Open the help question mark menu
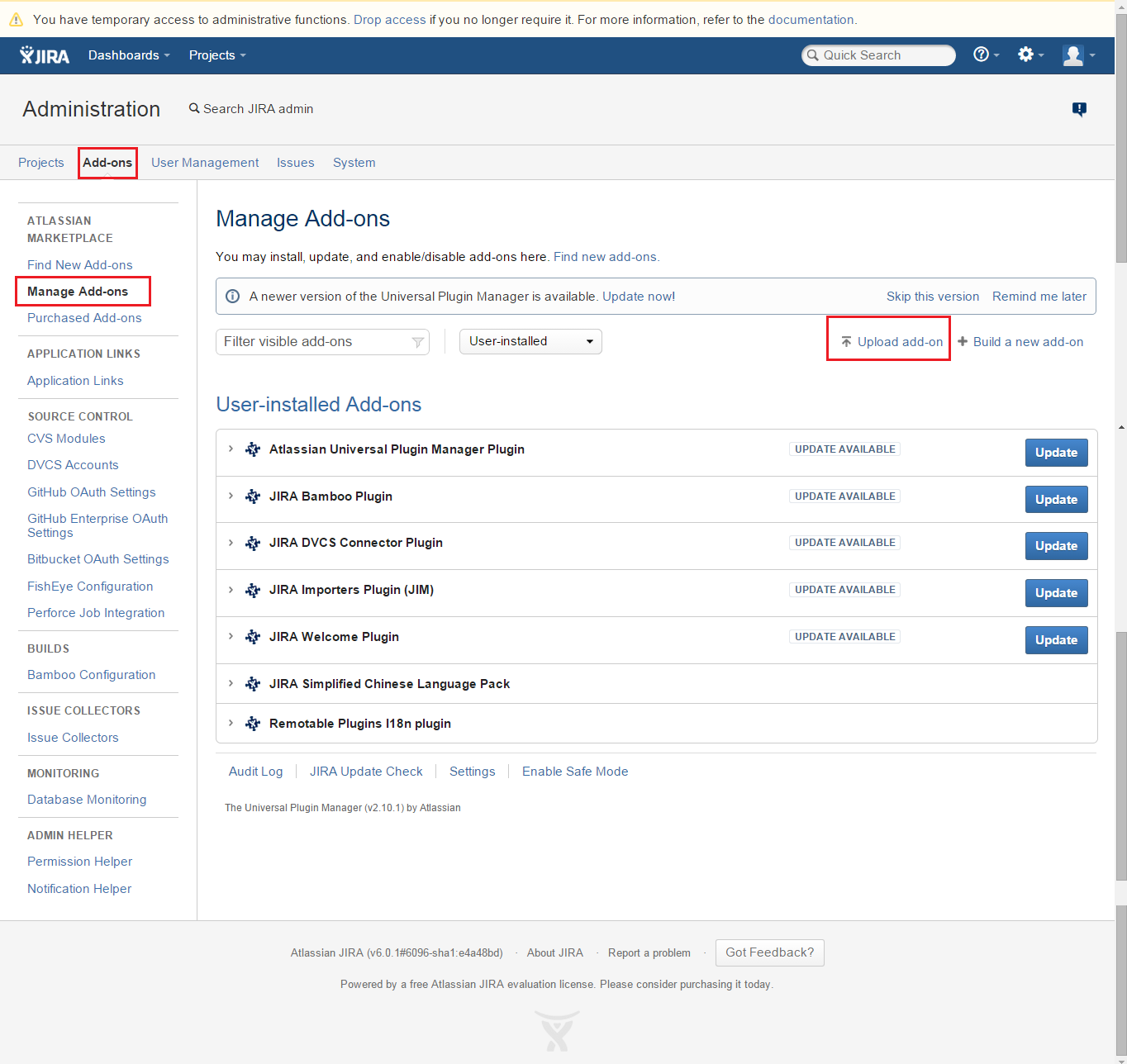The height and width of the screenshot is (1064, 1127). [x=986, y=55]
